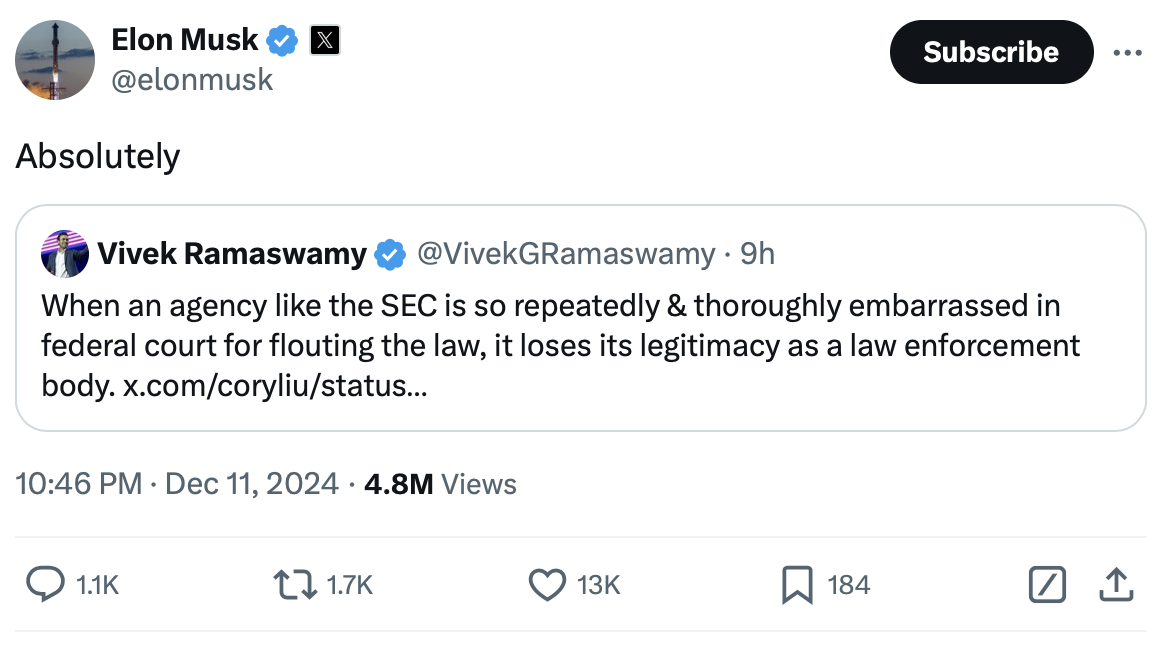Click Vivek Ramaswamy's verified checkmark
Viewport: 1166px width, 648px height.
[x=389, y=255]
